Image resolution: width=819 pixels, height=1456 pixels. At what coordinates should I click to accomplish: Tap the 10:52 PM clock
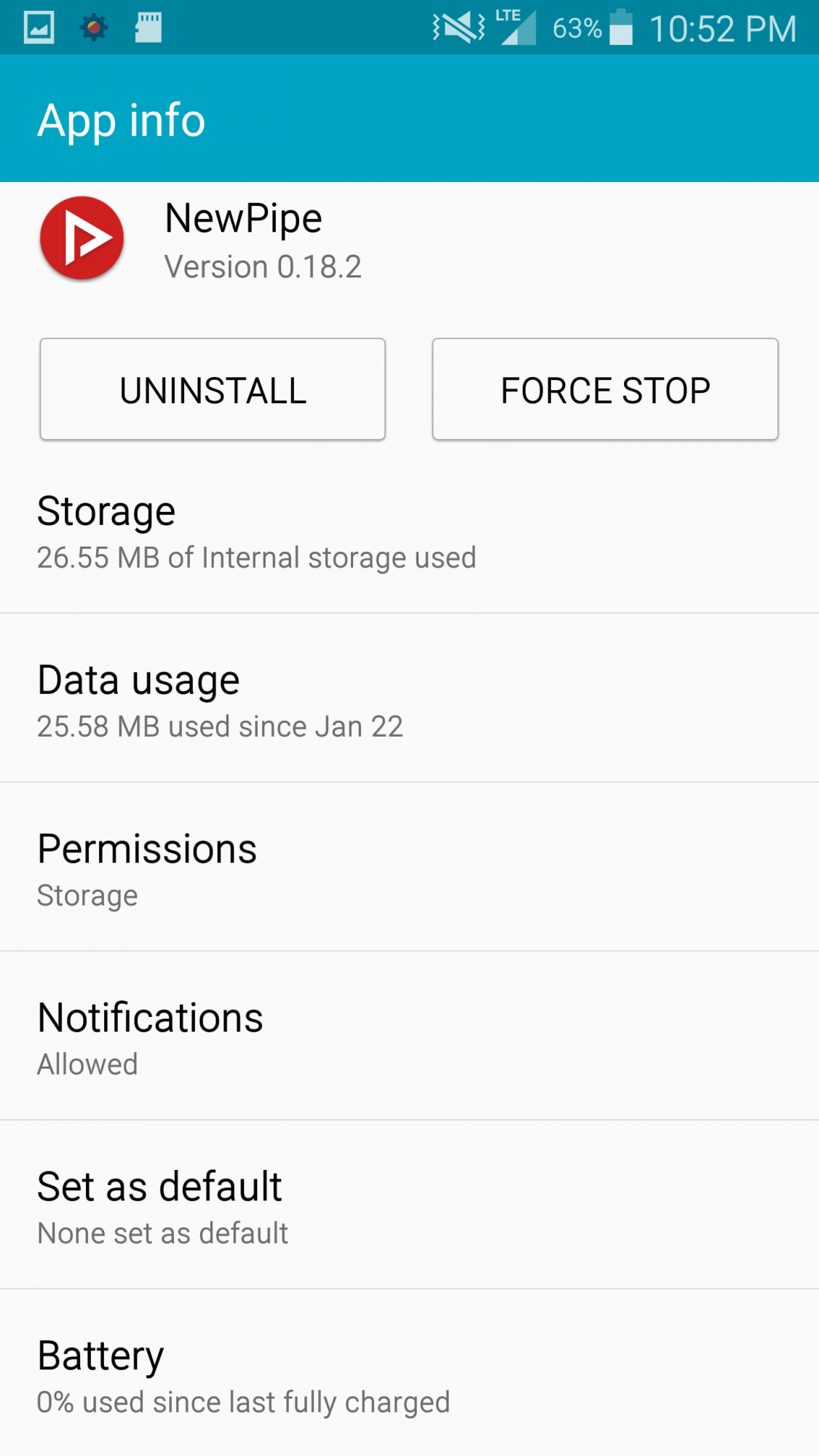click(x=722, y=29)
